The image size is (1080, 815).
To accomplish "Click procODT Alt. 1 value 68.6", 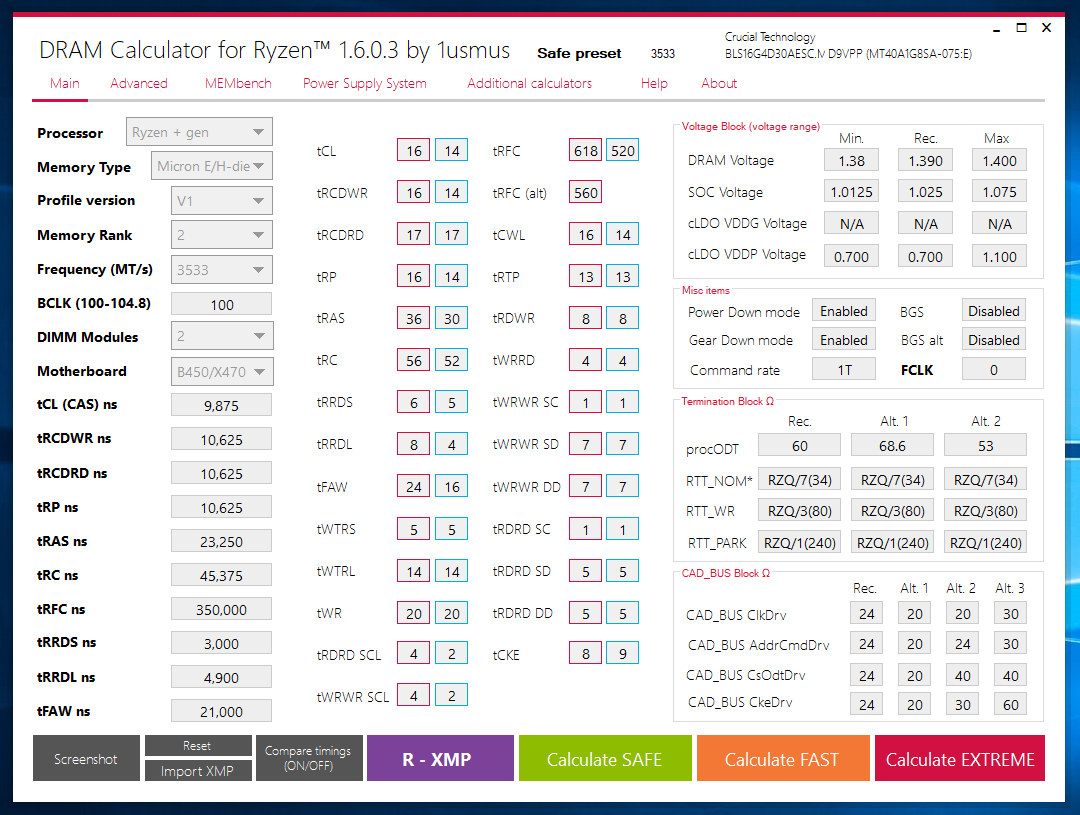I will click(x=892, y=445).
